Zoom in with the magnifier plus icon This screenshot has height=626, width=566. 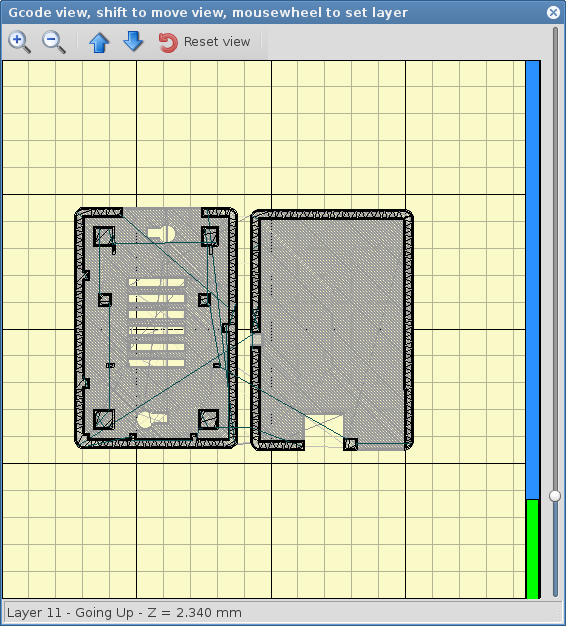[x=20, y=42]
